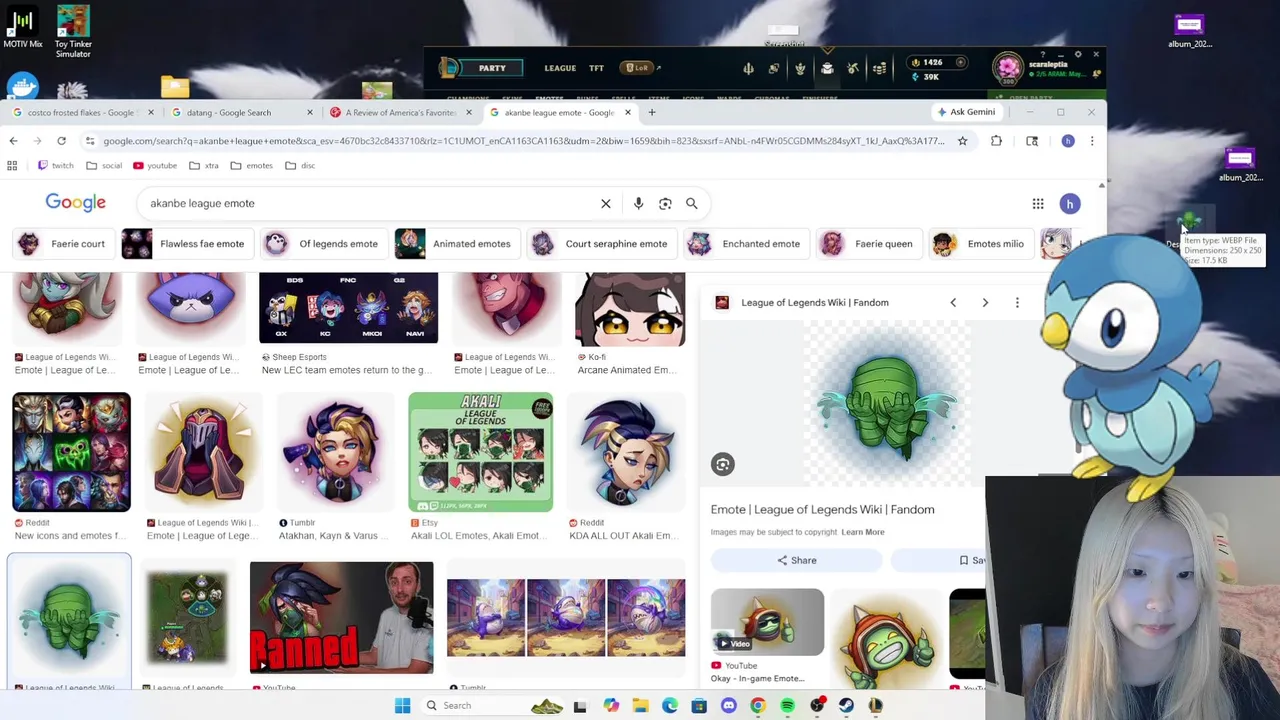Open Steam from taskbar

point(846,706)
